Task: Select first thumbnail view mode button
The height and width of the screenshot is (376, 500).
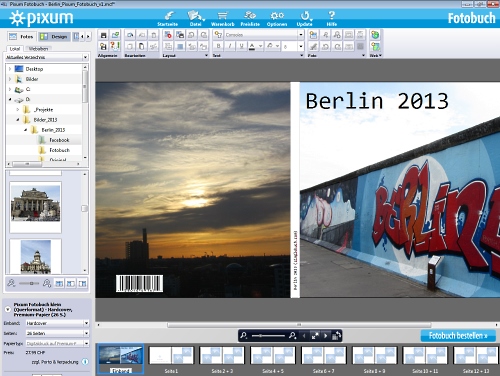Action: [59, 284]
